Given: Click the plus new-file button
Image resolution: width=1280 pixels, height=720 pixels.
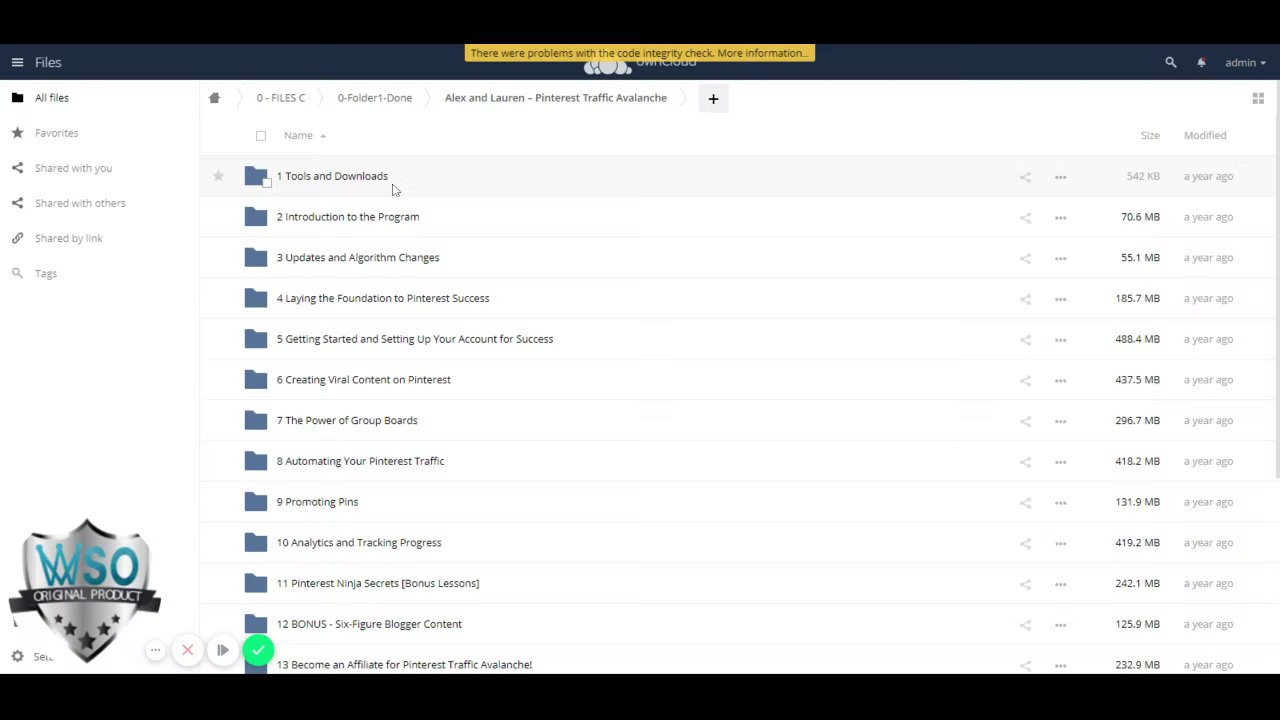Looking at the screenshot, I should point(713,98).
